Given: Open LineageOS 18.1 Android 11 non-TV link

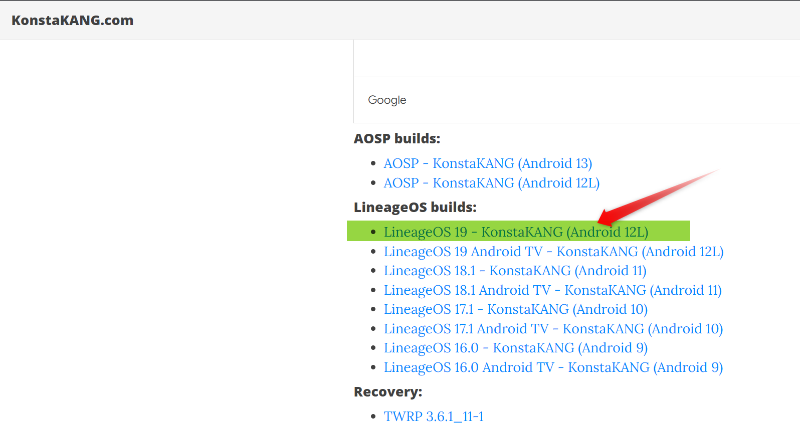Looking at the screenshot, I should click(515, 270).
